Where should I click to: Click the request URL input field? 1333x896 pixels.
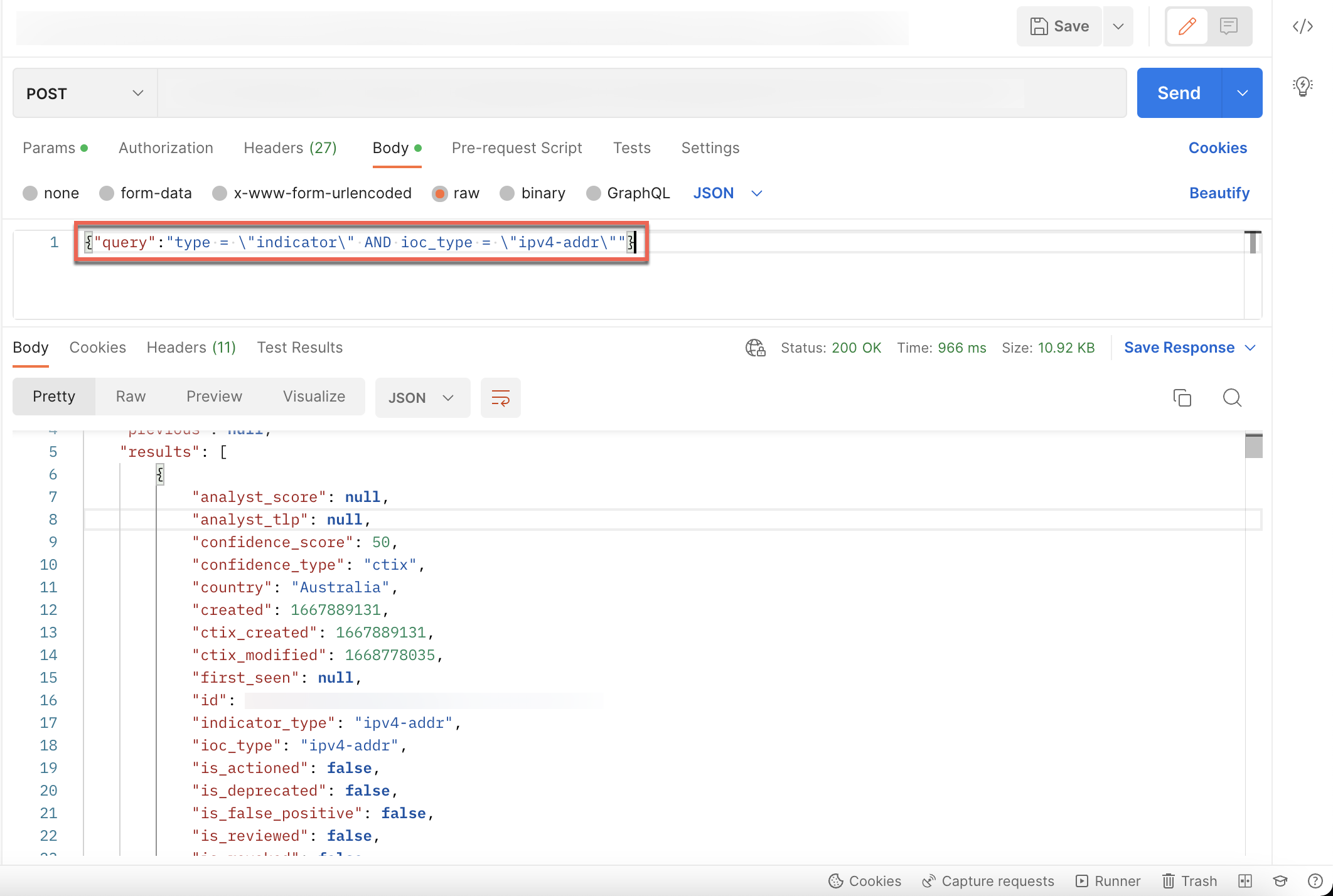click(x=641, y=93)
